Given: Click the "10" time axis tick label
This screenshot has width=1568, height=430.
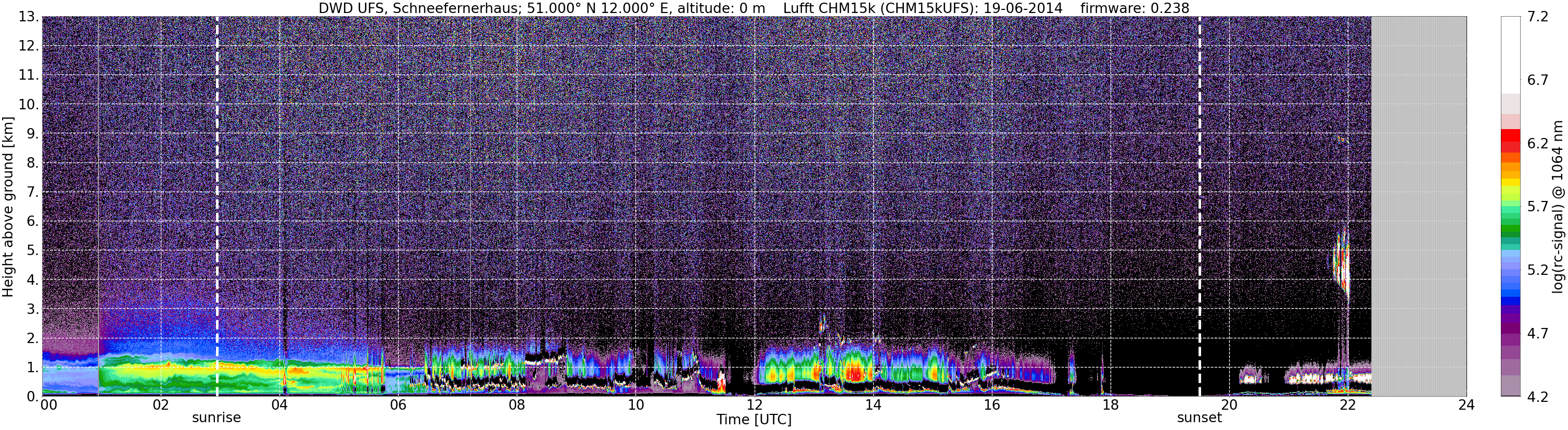Looking at the screenshot, I should coord(635,406).
